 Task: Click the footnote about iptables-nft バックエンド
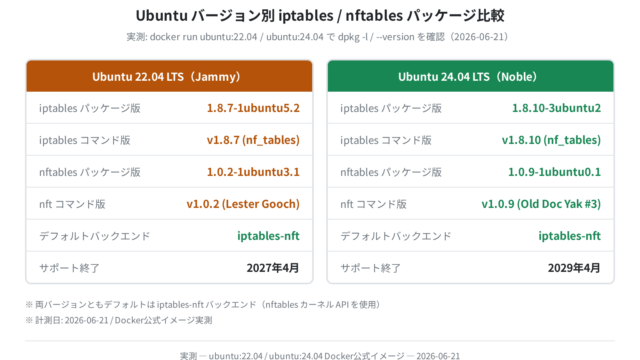click(204, 304)
